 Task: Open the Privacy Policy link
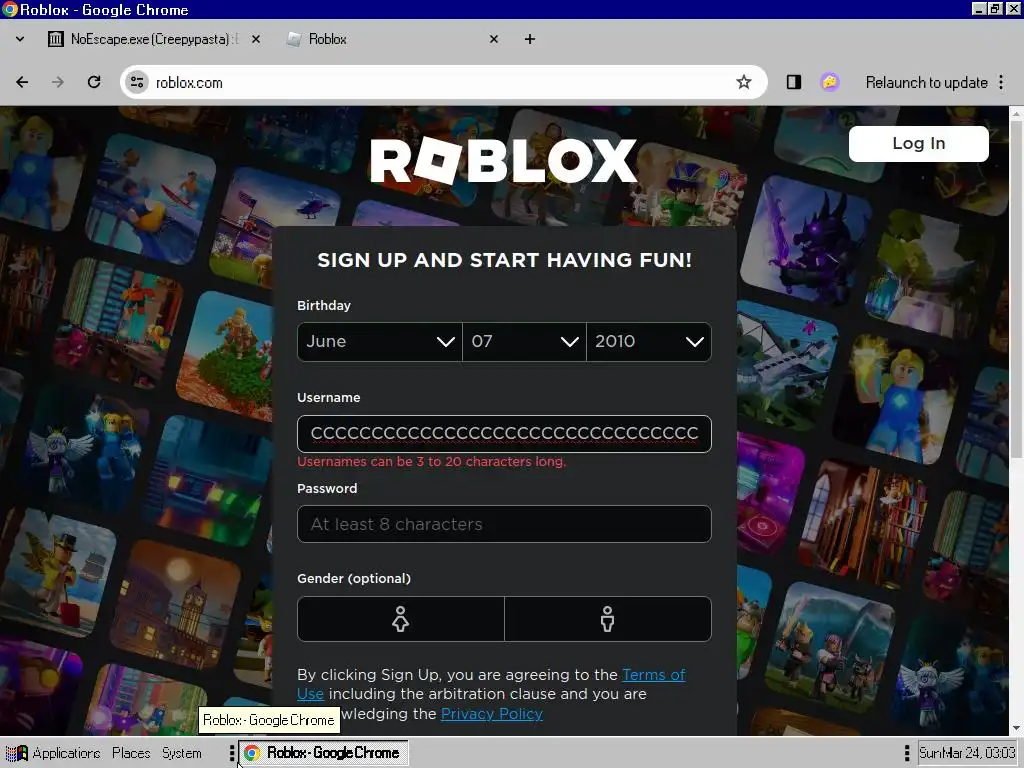(492, 714)
